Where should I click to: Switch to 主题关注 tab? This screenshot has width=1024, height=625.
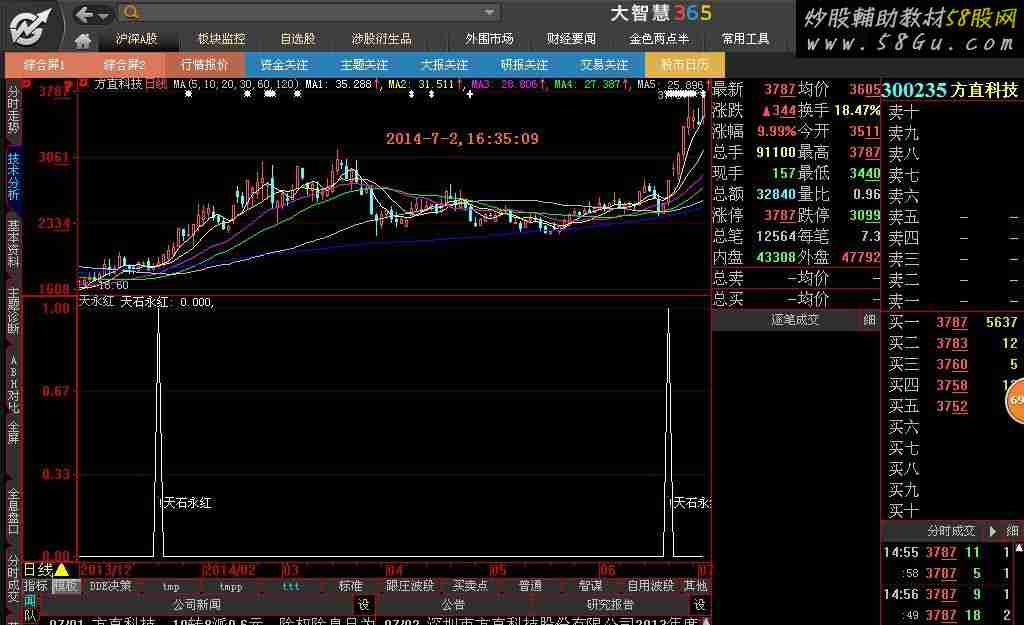tap(364, 65)
